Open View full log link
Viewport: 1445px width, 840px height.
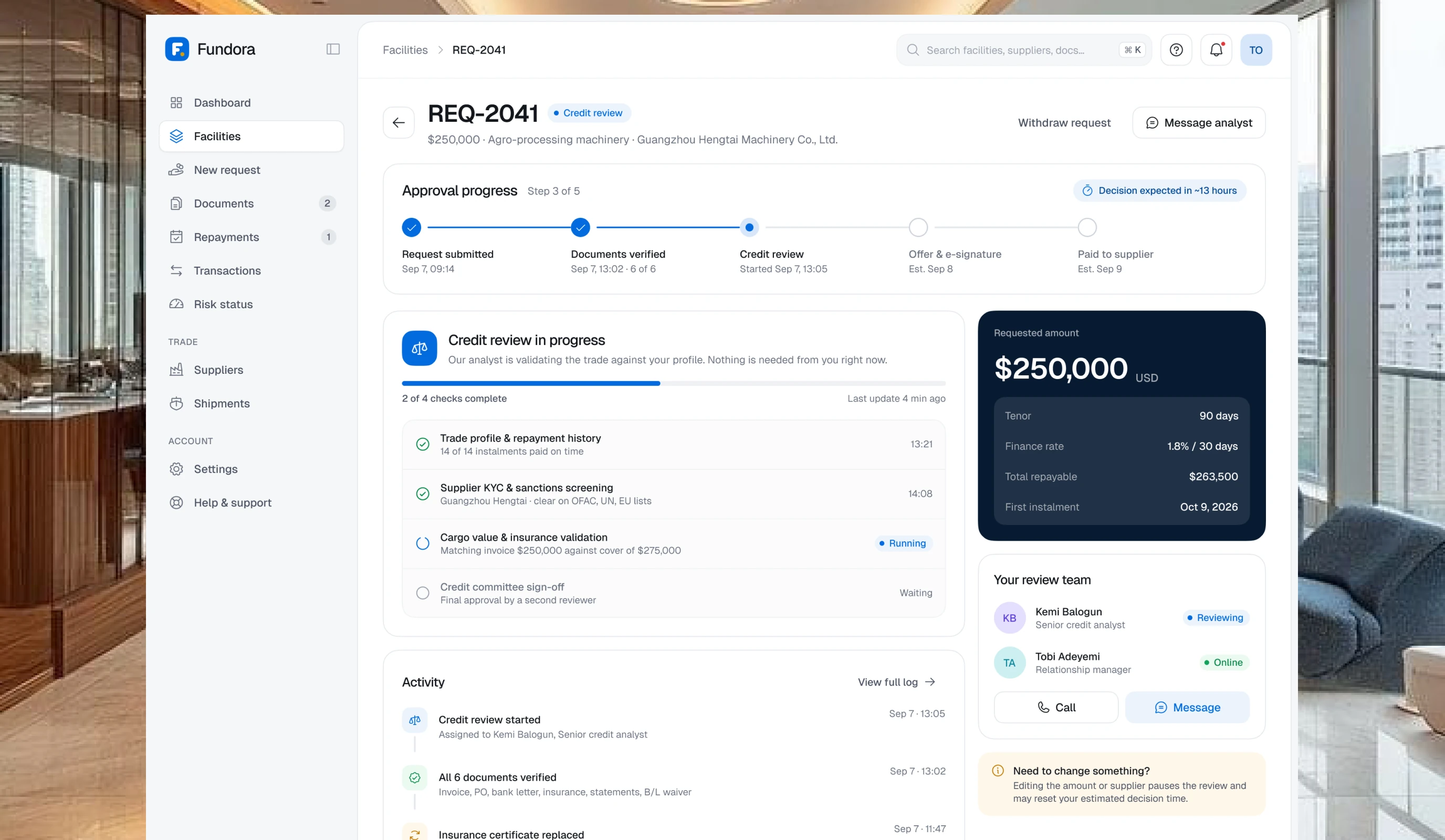(x=896, y=682)
